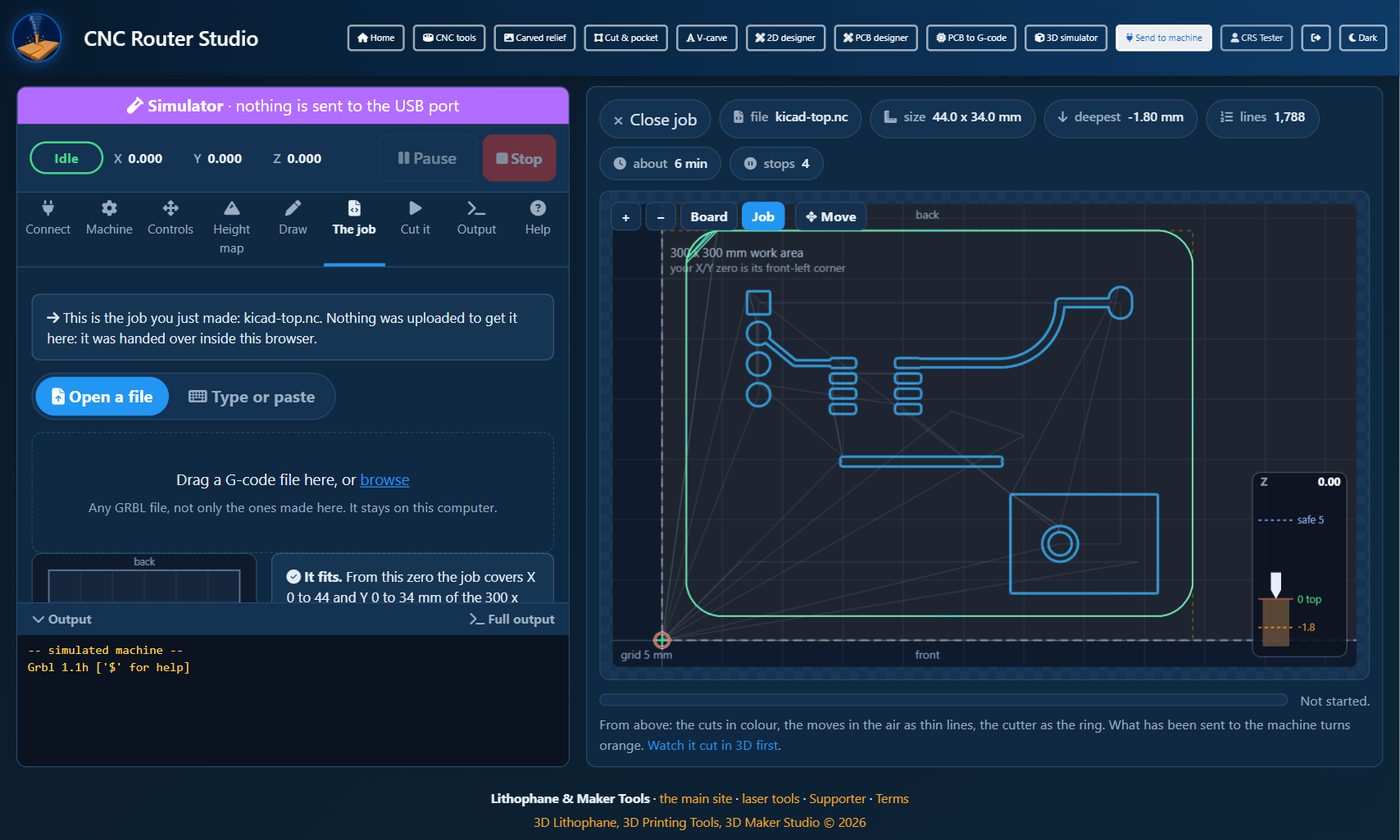Toggle Dark mode
Viewport: 1400px width, 840px height.
pyautogui.click(x=1363, y=38)
